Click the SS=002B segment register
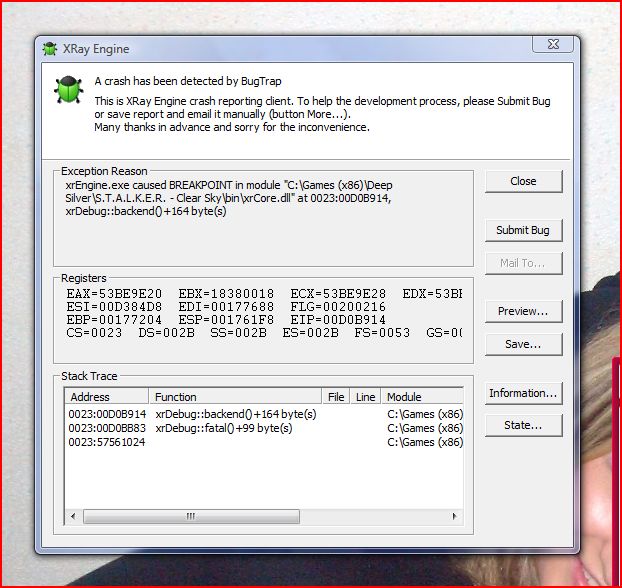 (238, 333)
